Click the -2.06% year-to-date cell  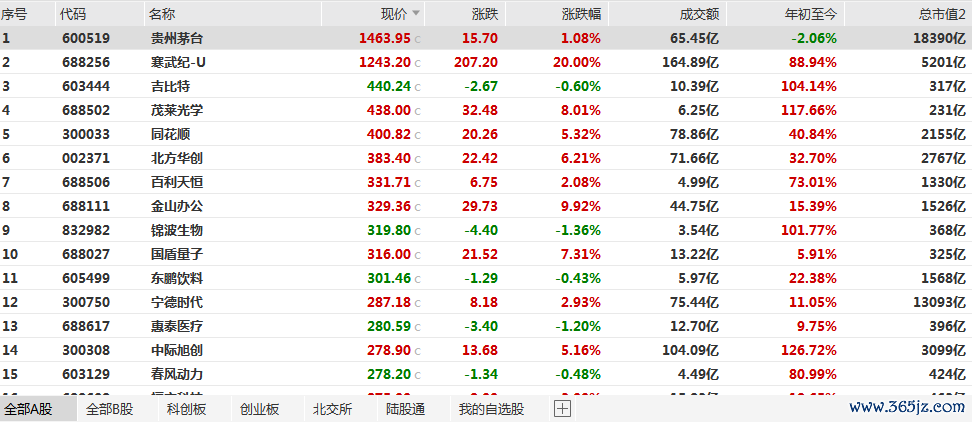tap(814, 38)
